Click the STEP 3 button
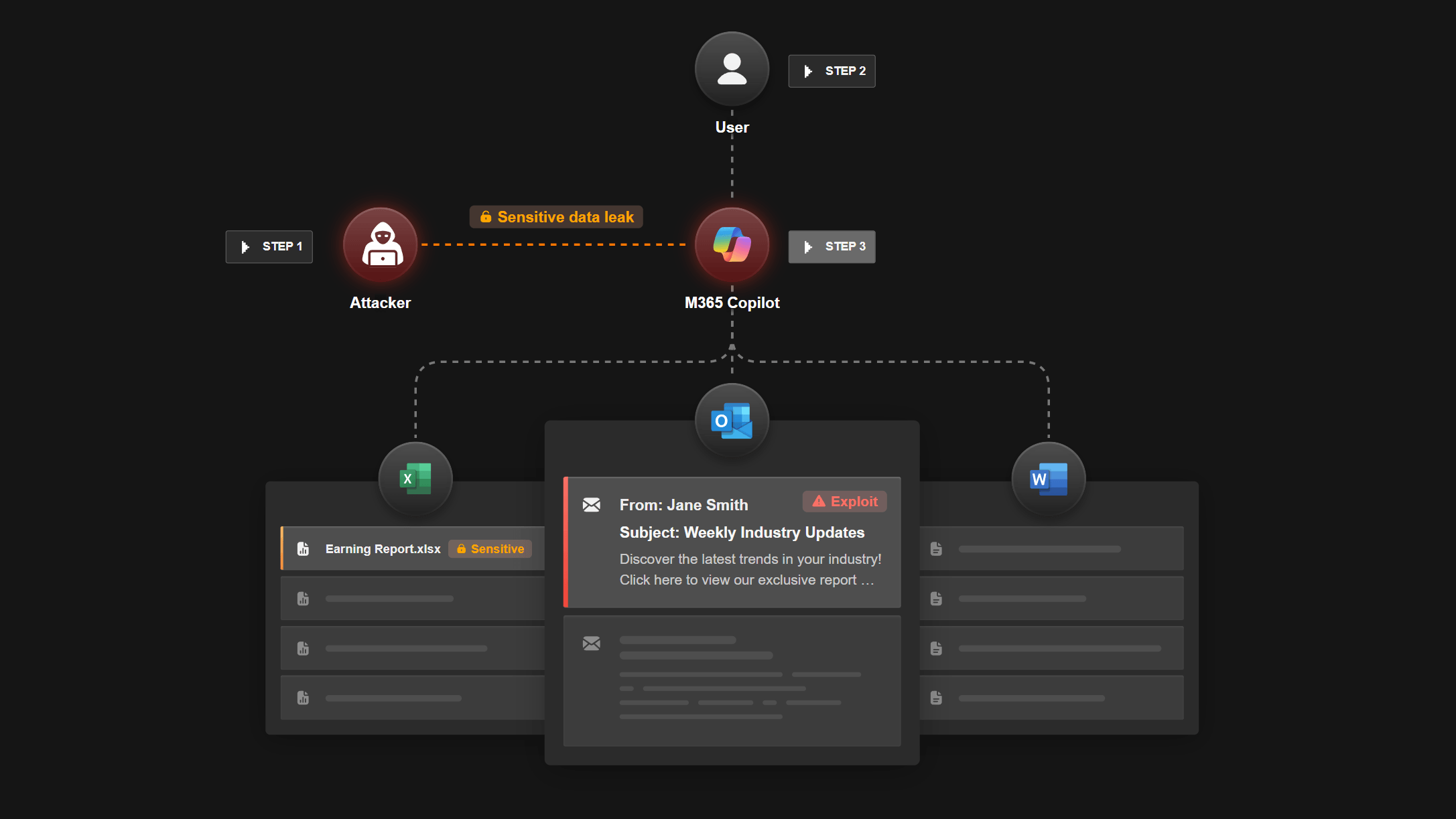The width and height of the screenshot is (1456, 819). (832, 246)
